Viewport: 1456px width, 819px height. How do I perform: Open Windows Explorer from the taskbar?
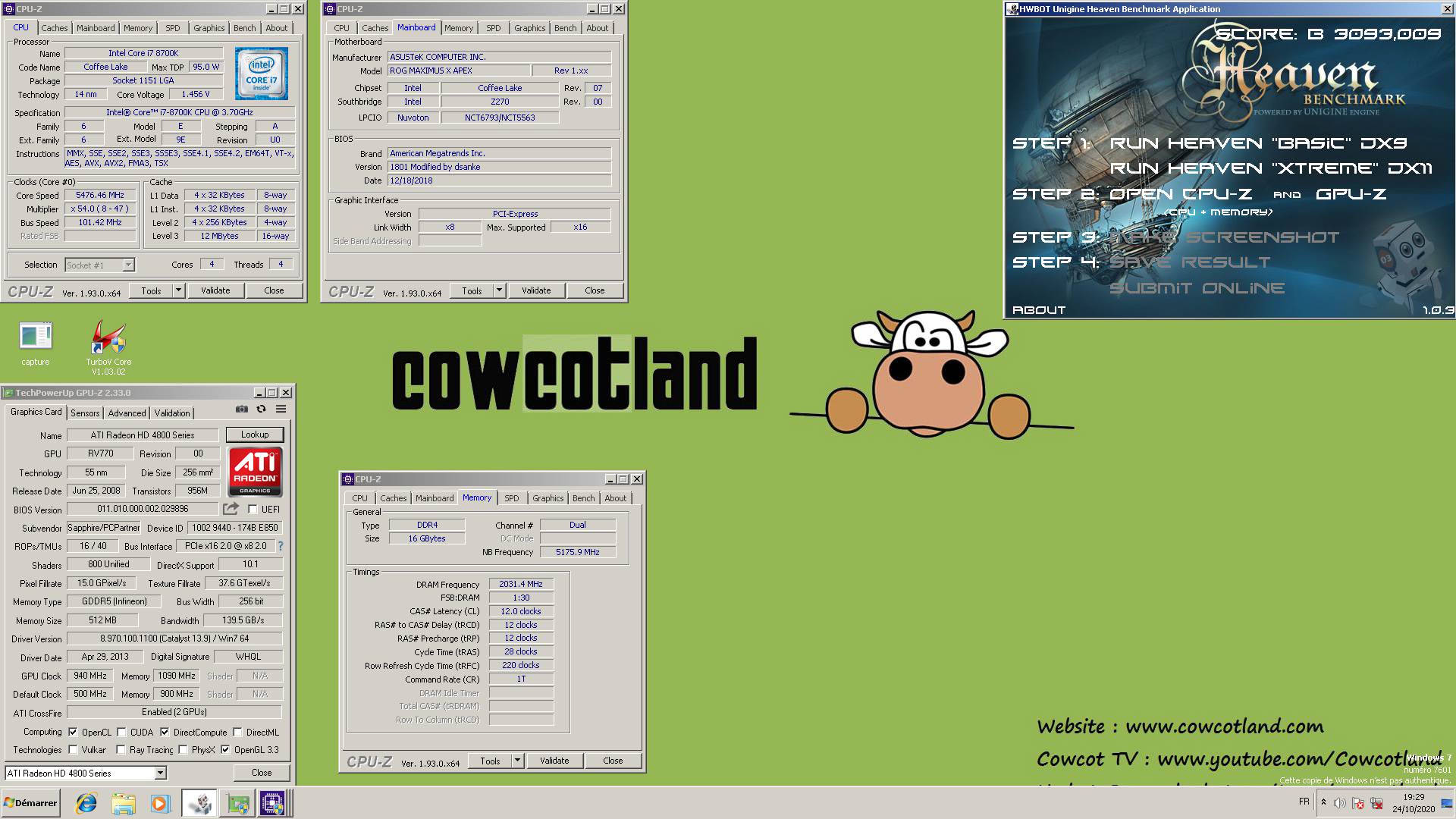(x=123, y=803)
